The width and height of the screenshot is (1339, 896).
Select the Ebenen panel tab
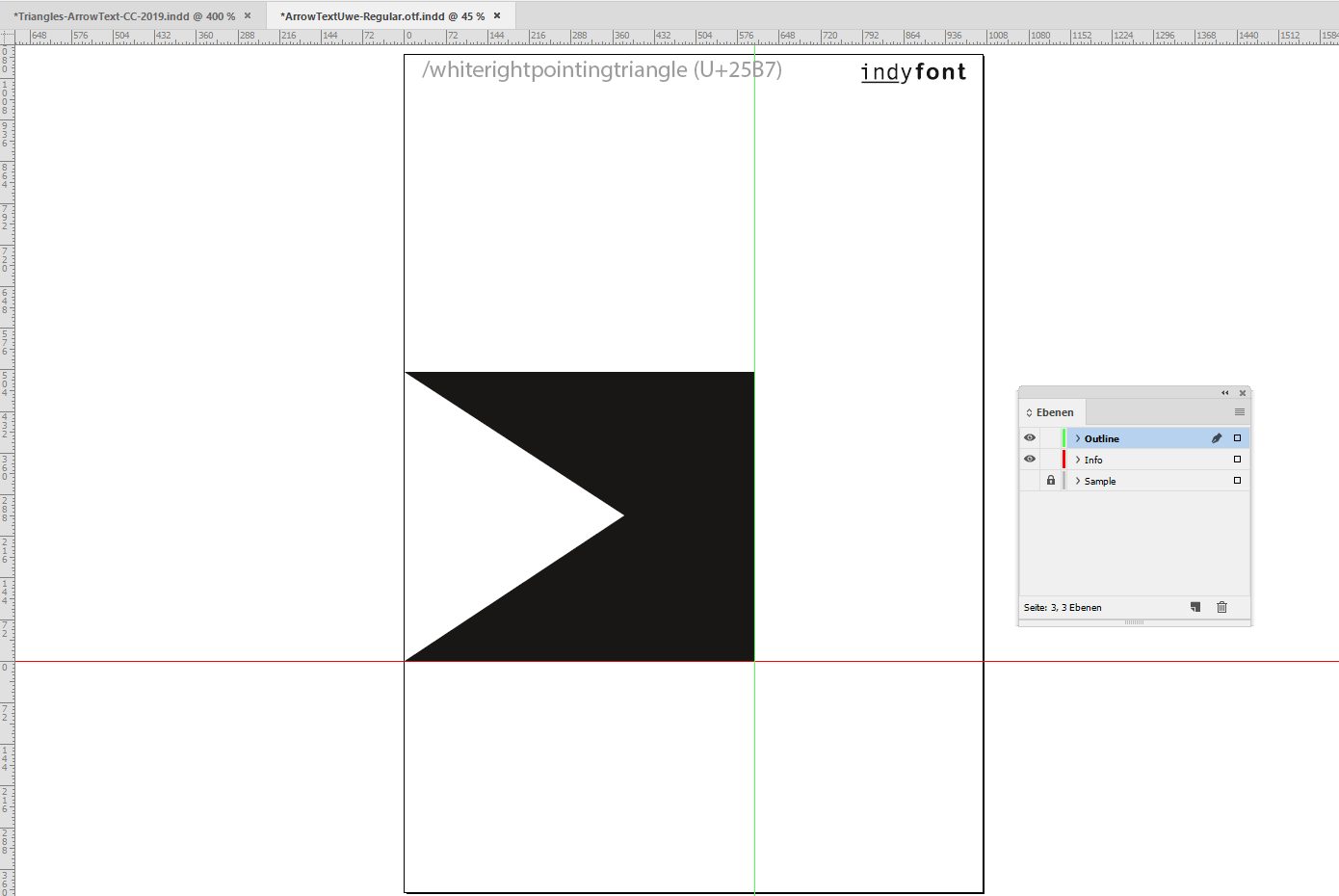[x=1052, y=412]
